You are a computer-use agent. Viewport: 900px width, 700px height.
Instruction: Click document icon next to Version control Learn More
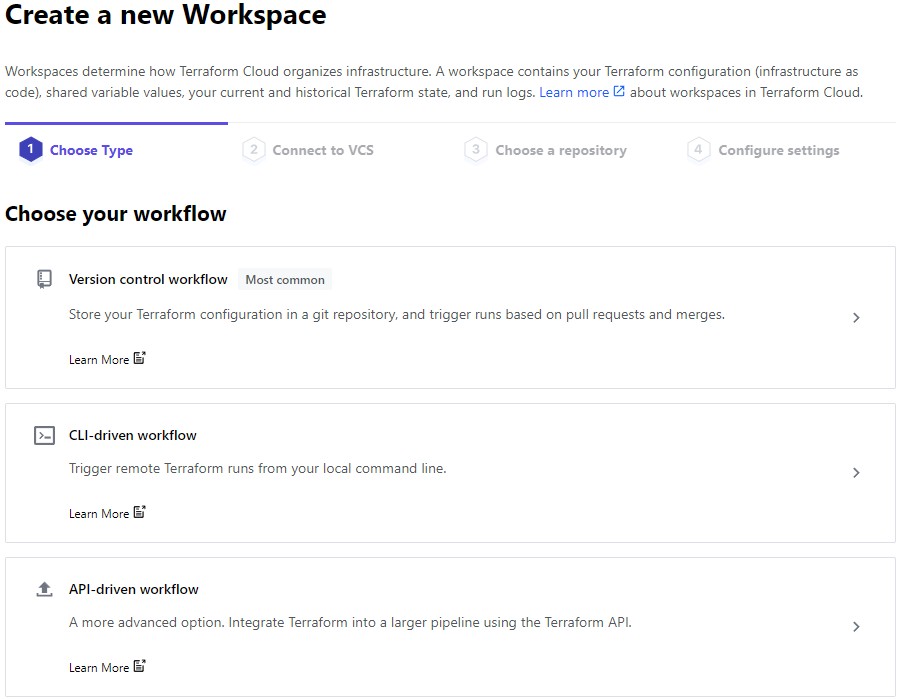[139, 358]
